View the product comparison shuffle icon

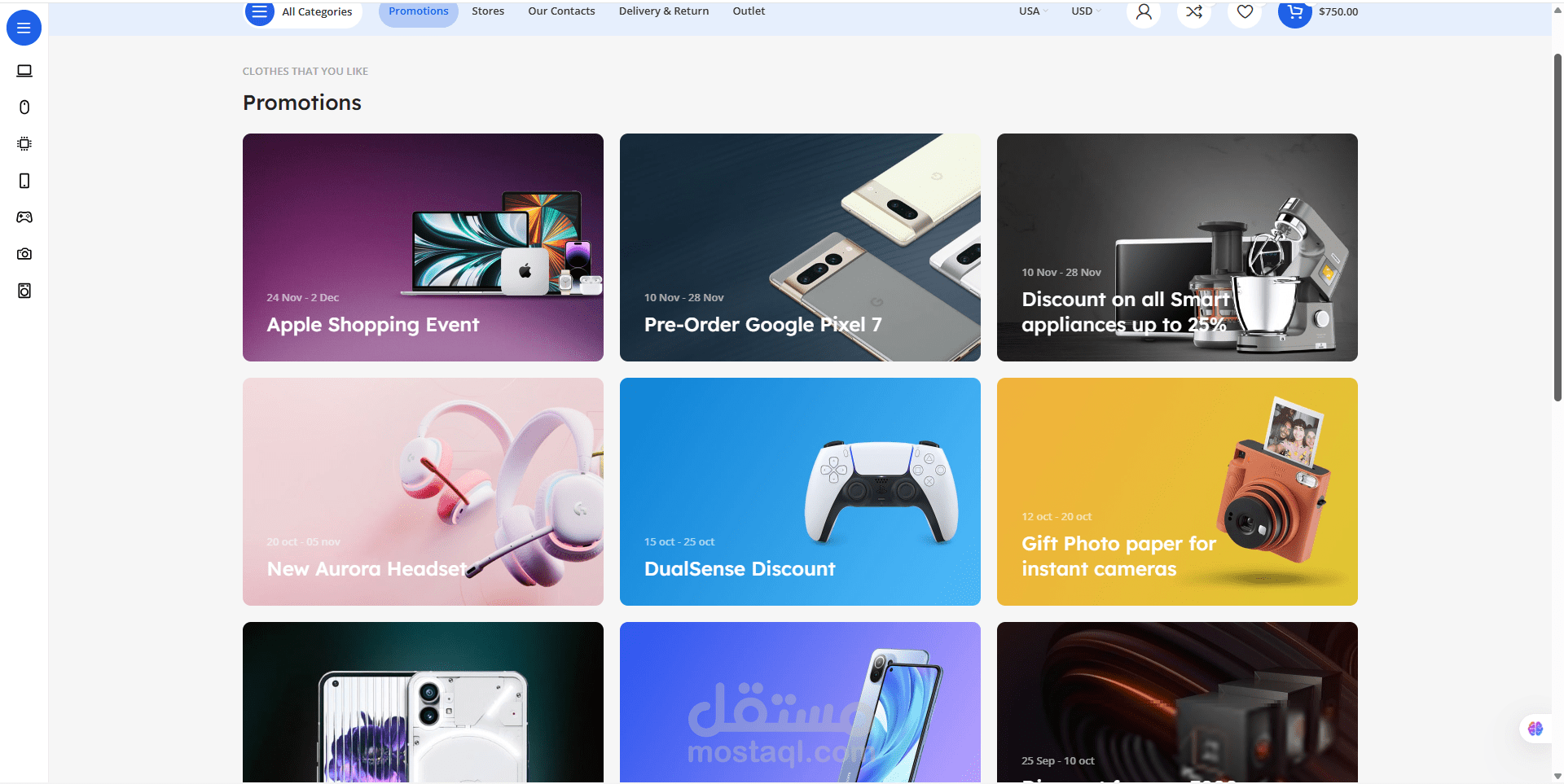click(1193, 12)
